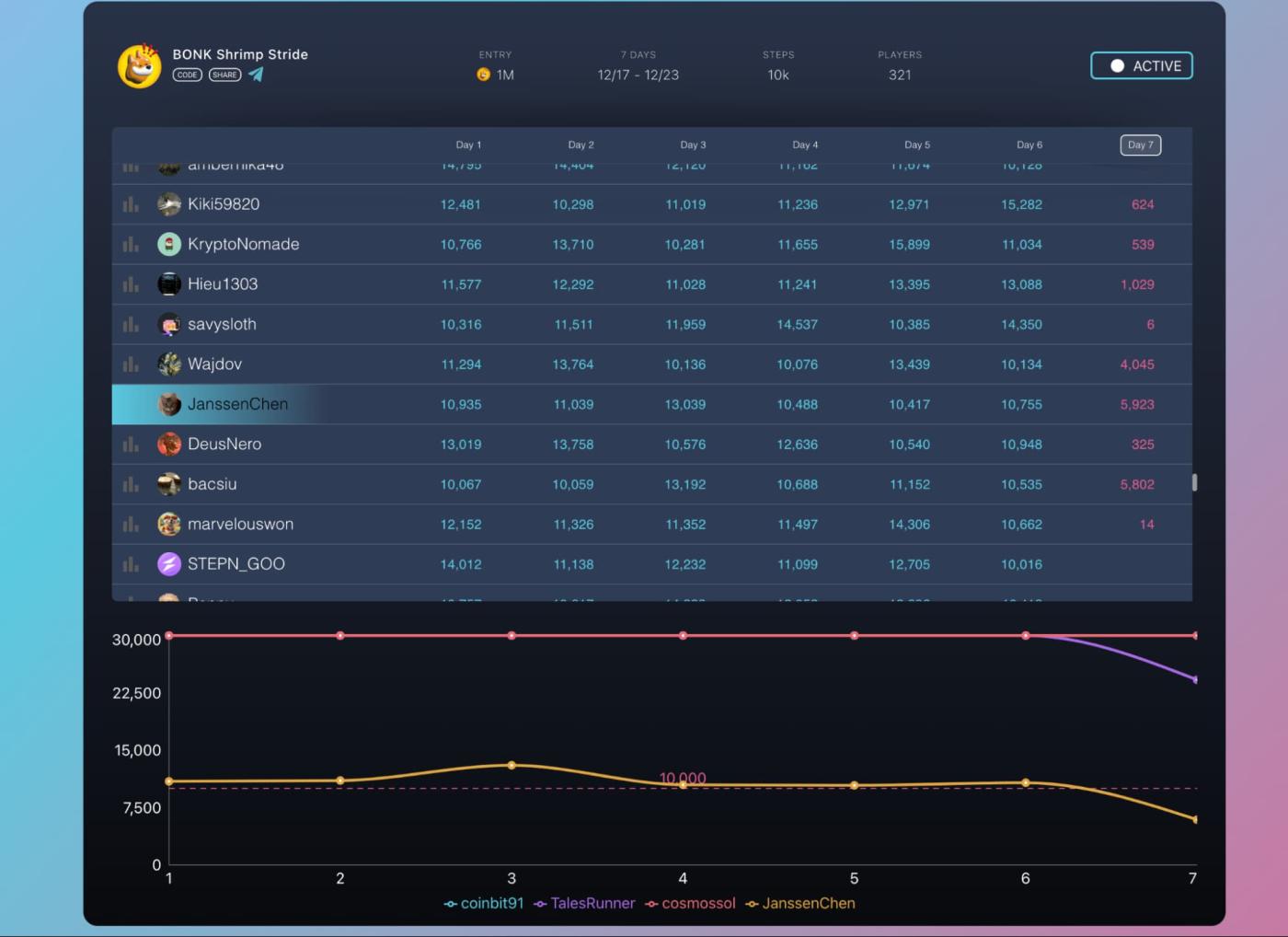This screenshot has height=937, width=1288.
Task: Select the Day 7 column header
Action: (x=1140, y=145)
